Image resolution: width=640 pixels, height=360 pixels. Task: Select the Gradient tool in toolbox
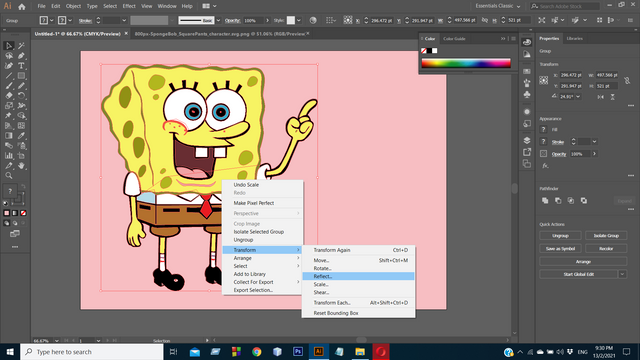click(9, 136)
